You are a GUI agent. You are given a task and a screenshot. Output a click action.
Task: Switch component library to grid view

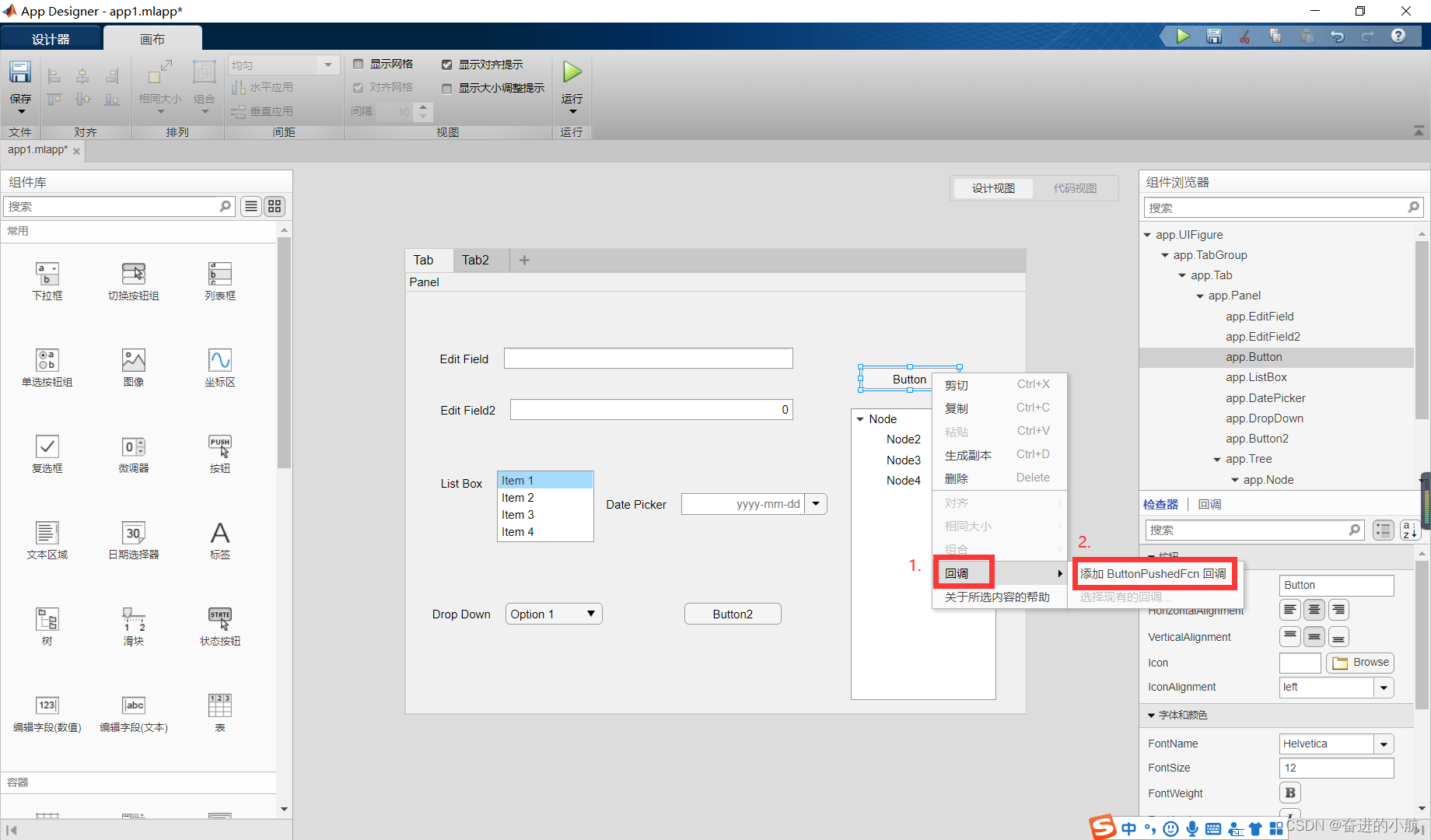click(275, 206)
